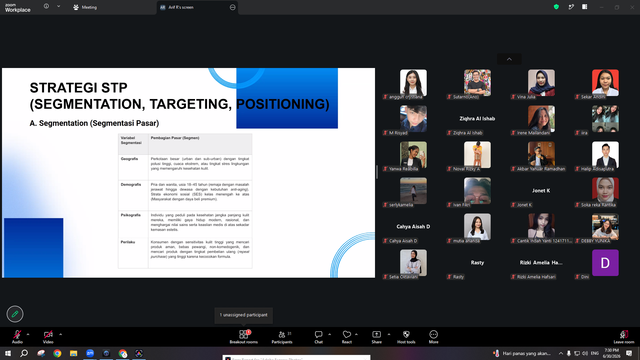Click ENG language indicator
640x360 pixels.
click(x=595, y=353)
